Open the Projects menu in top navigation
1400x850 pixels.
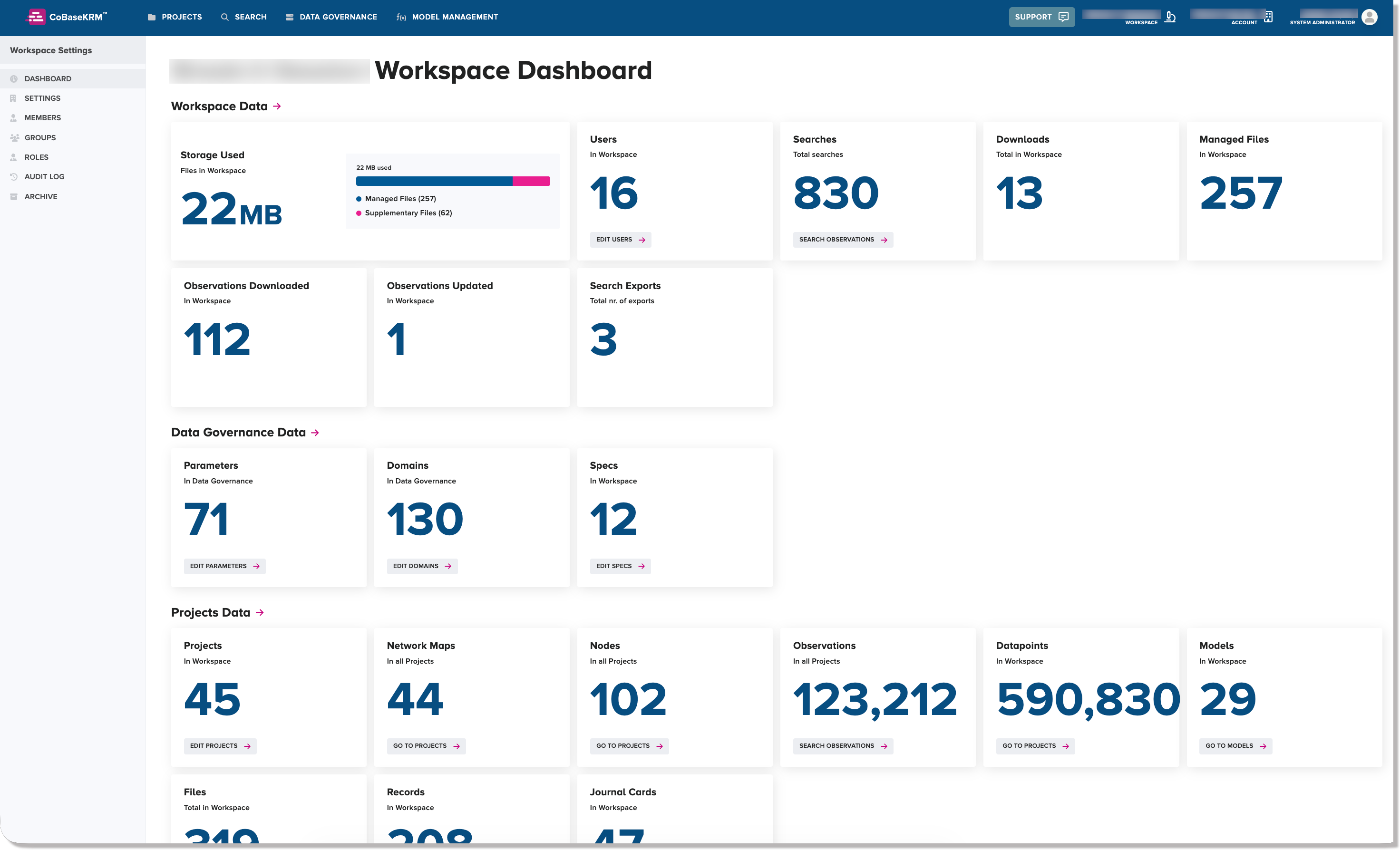[175, 17]
